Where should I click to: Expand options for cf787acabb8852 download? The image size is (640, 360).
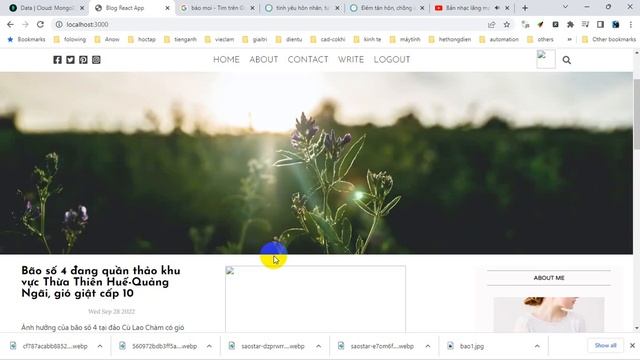point(100,346)
